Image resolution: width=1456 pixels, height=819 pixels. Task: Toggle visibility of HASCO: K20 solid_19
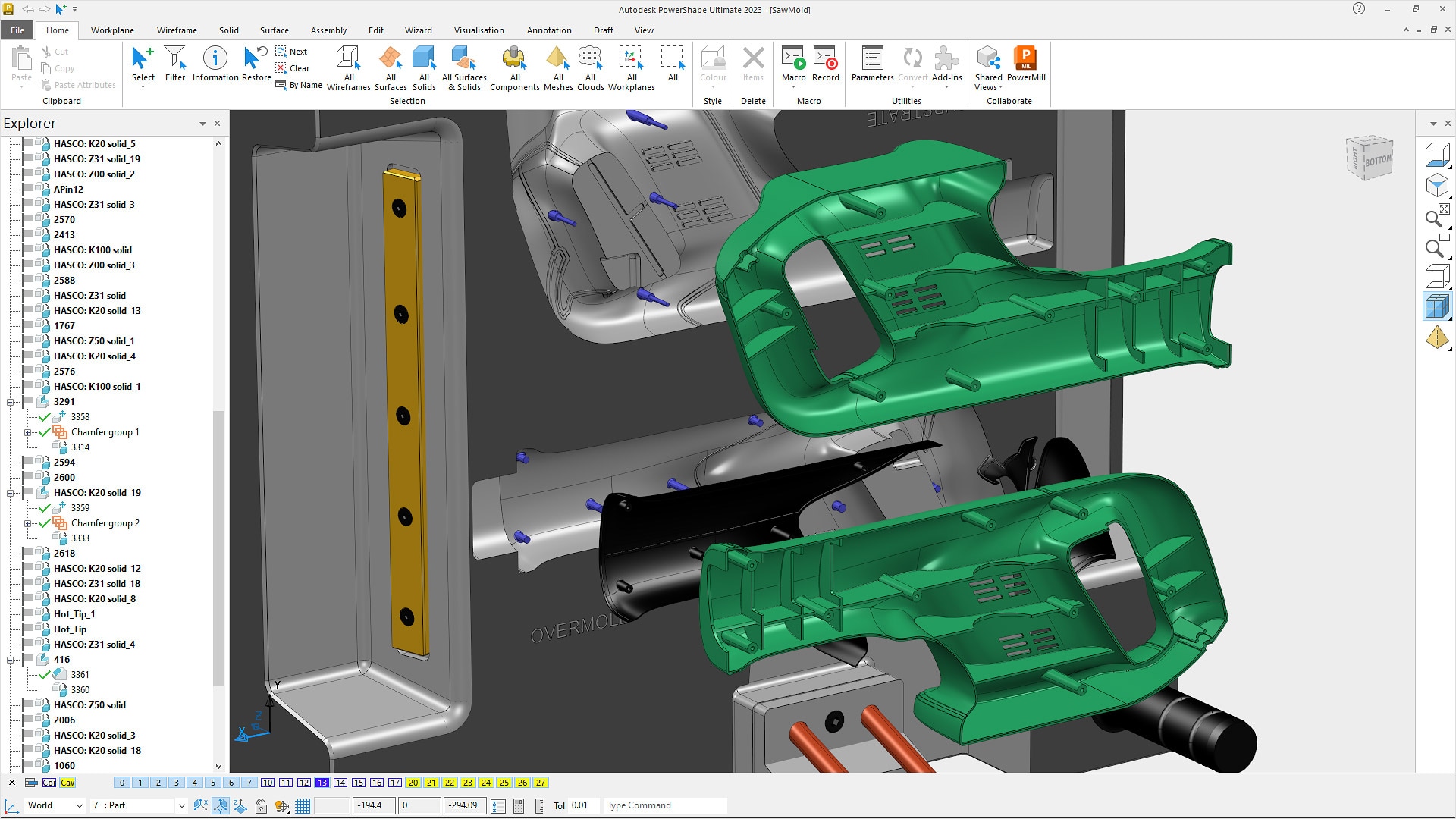coord(28,492)
